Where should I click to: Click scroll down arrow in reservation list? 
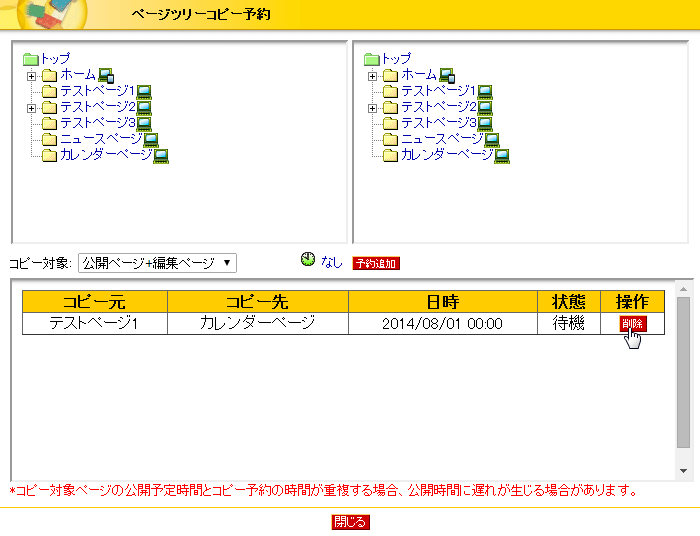[x=683, y=470]
